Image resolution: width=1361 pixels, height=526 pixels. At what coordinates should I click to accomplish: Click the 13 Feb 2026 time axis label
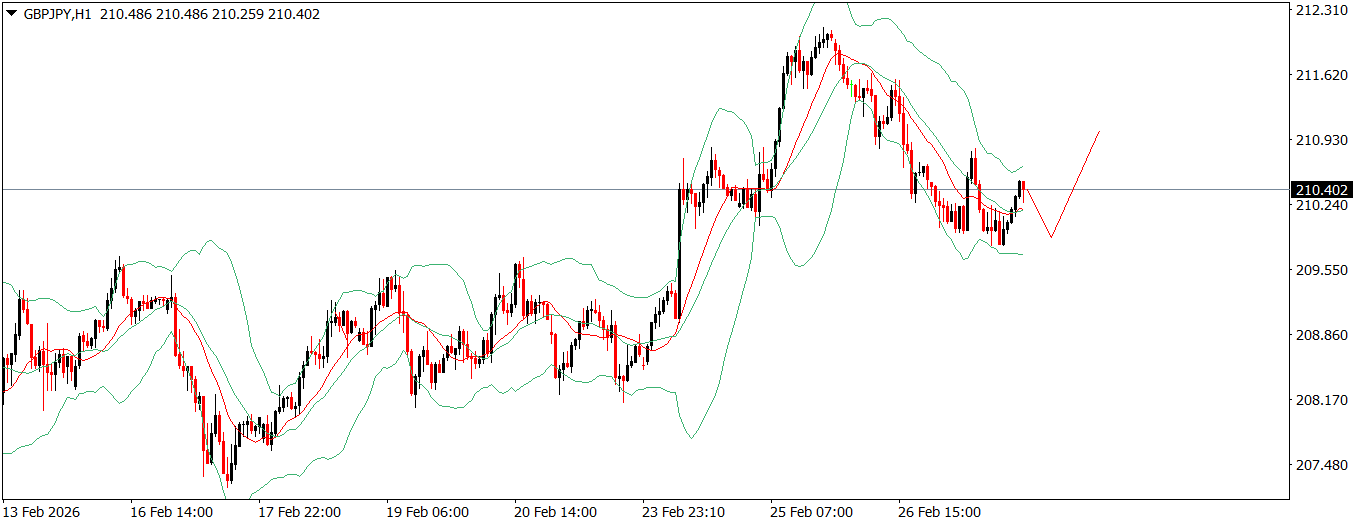pyautogui.click(x=43, y=512)
